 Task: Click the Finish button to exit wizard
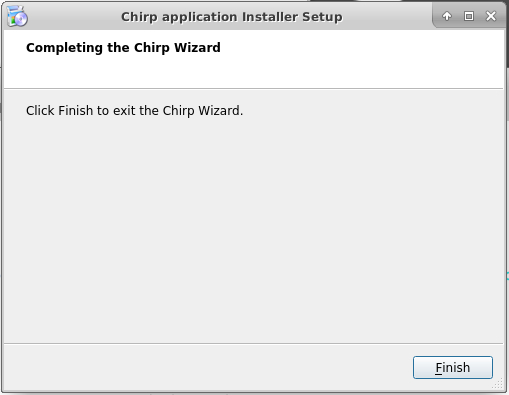[453, 367]
